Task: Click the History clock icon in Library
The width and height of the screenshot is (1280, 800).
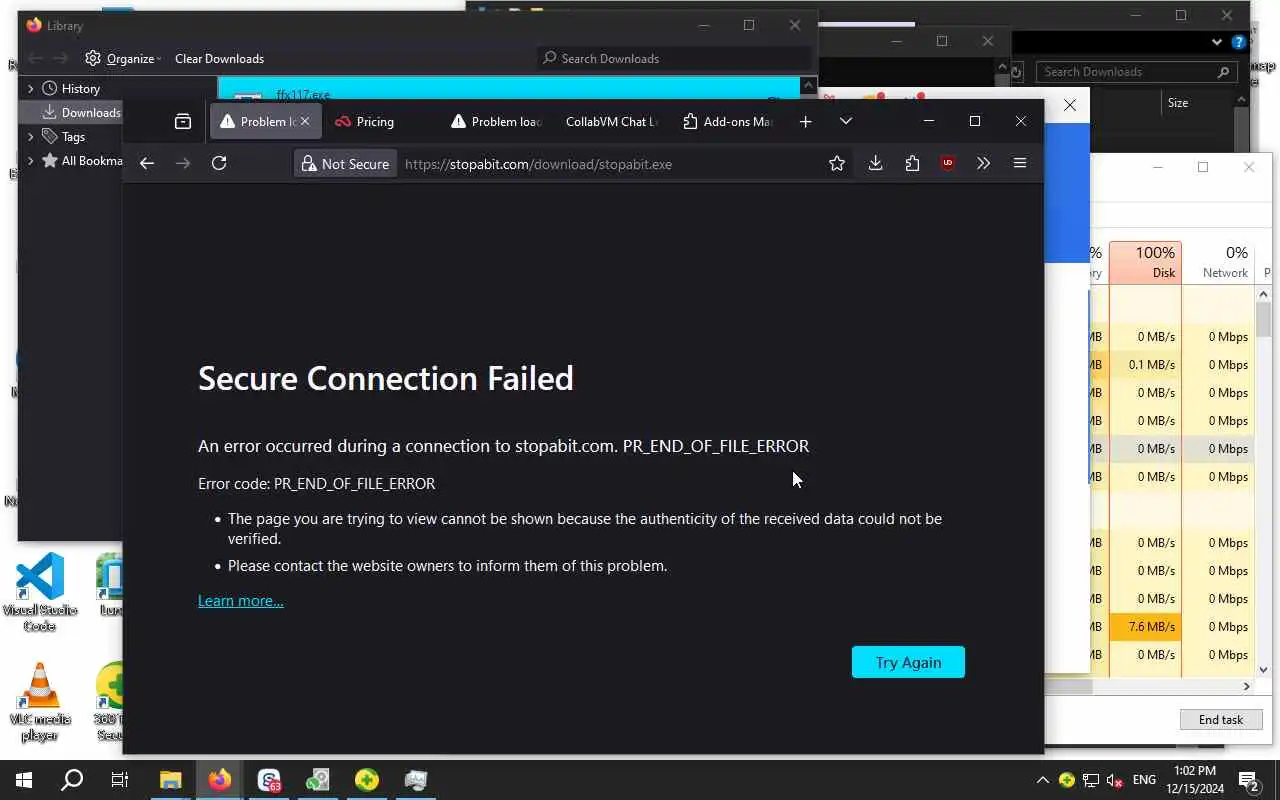Action: [x=49, y=89]
